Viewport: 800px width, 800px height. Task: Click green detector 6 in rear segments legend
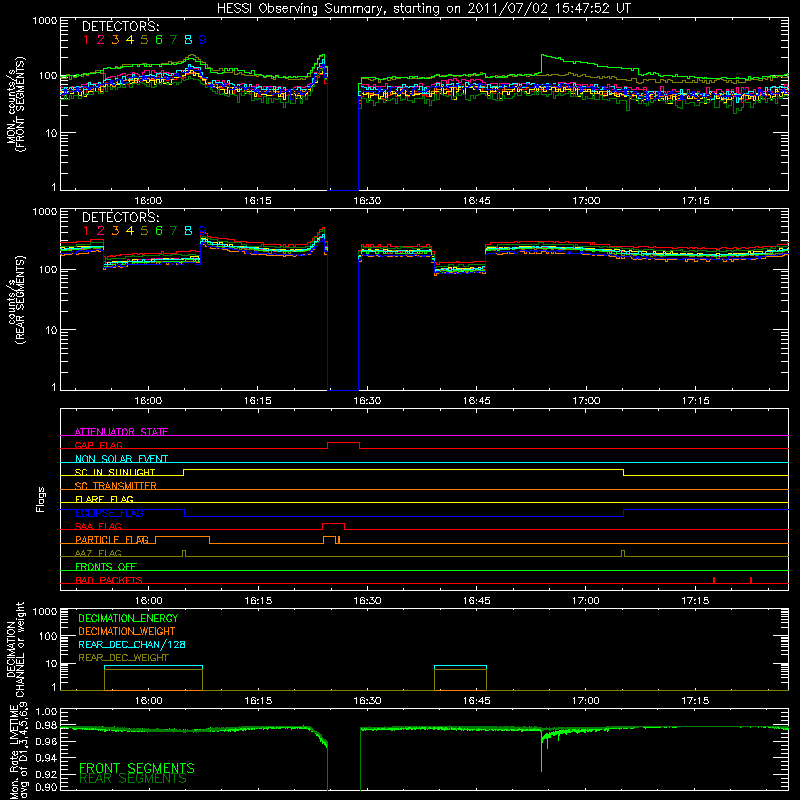(159, 231)
